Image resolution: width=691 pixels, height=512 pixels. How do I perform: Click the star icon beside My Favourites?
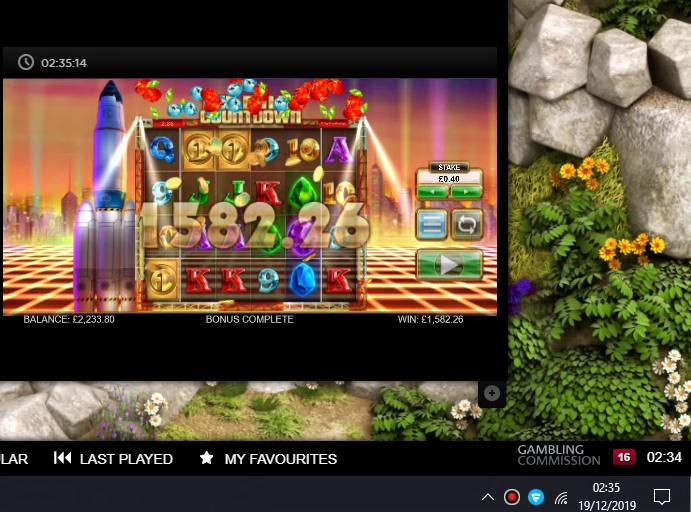point(206,458)
